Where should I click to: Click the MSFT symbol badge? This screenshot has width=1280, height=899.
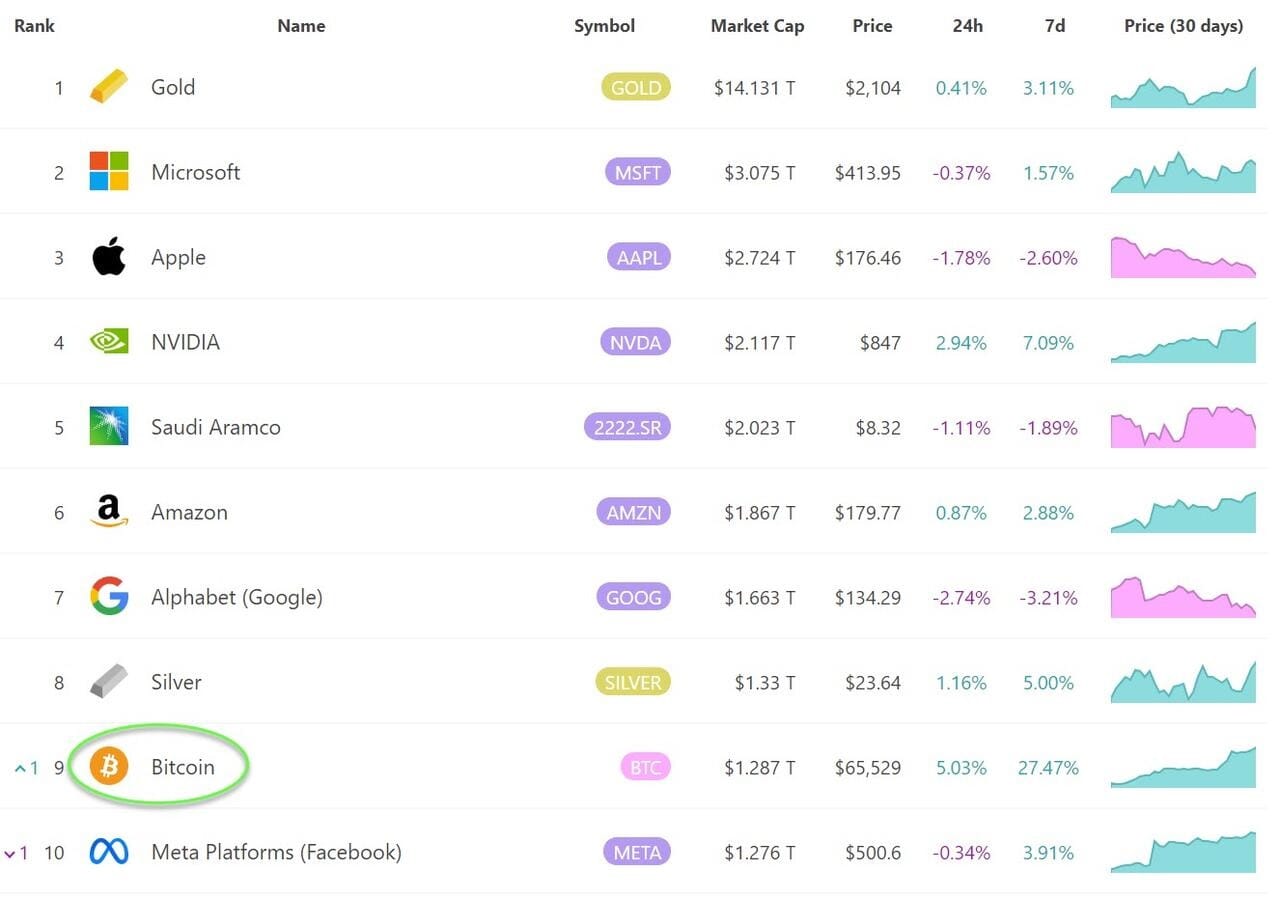(638, 172)
